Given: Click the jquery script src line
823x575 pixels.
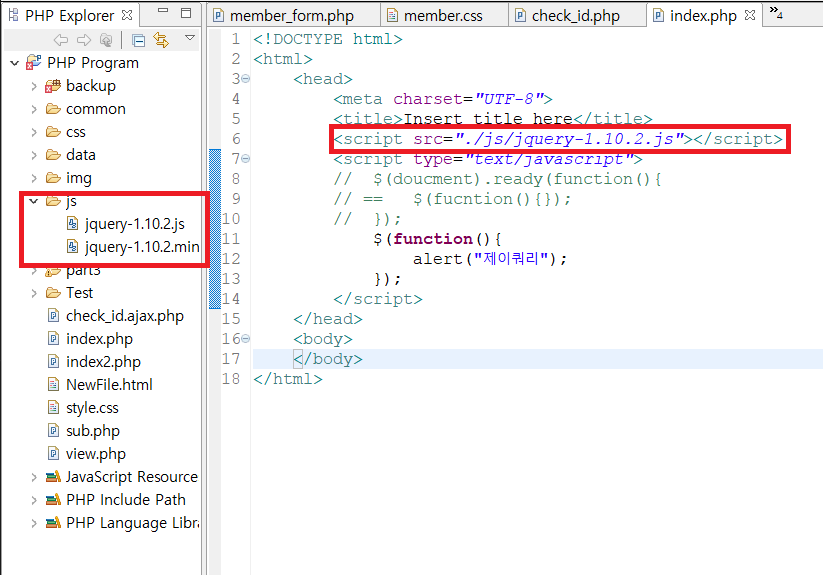Looking at the screenshot, I should pyautogui.click(x=557, y=139).
